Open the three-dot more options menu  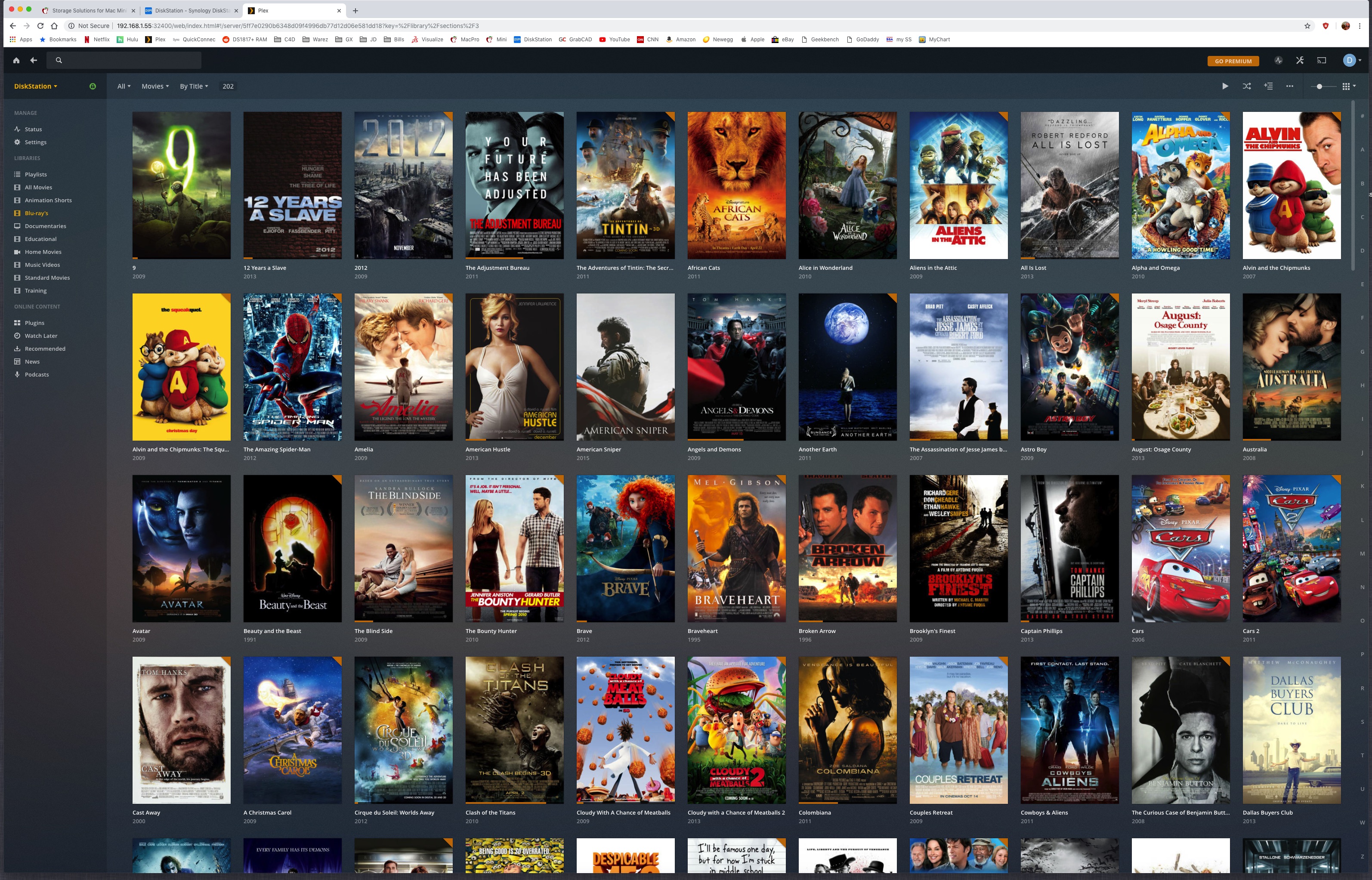click(x=1289, y=86)
